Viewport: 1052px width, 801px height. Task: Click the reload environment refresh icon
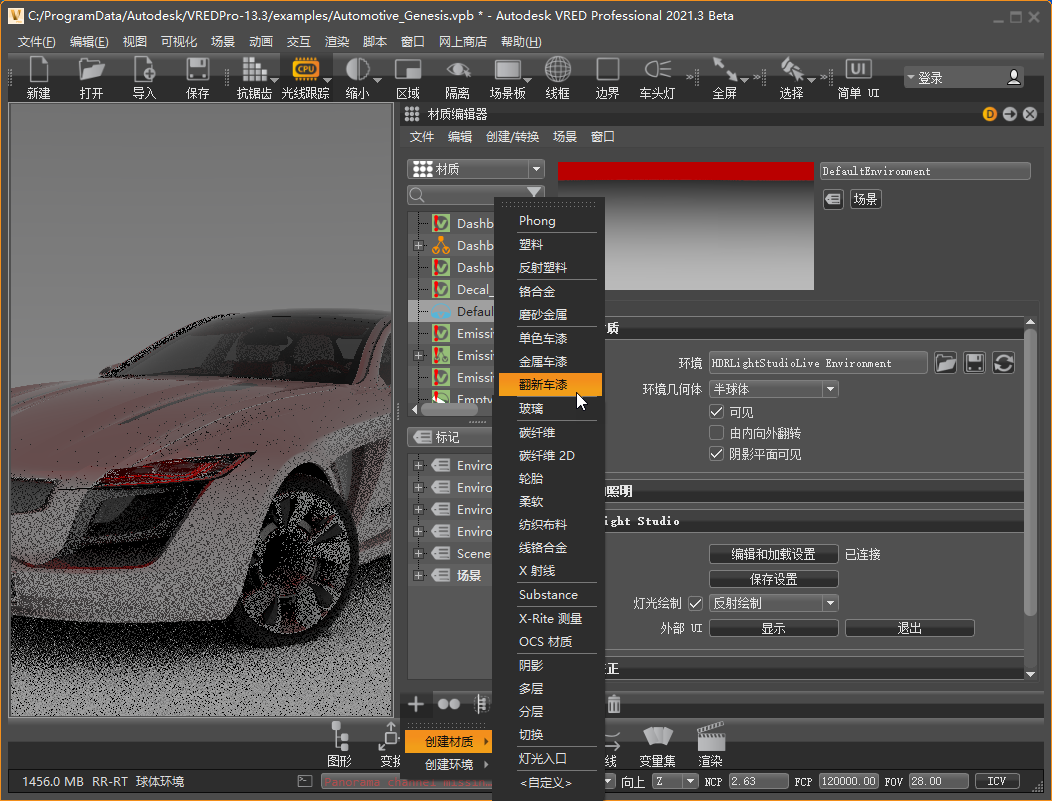(x=1003, y=363)
